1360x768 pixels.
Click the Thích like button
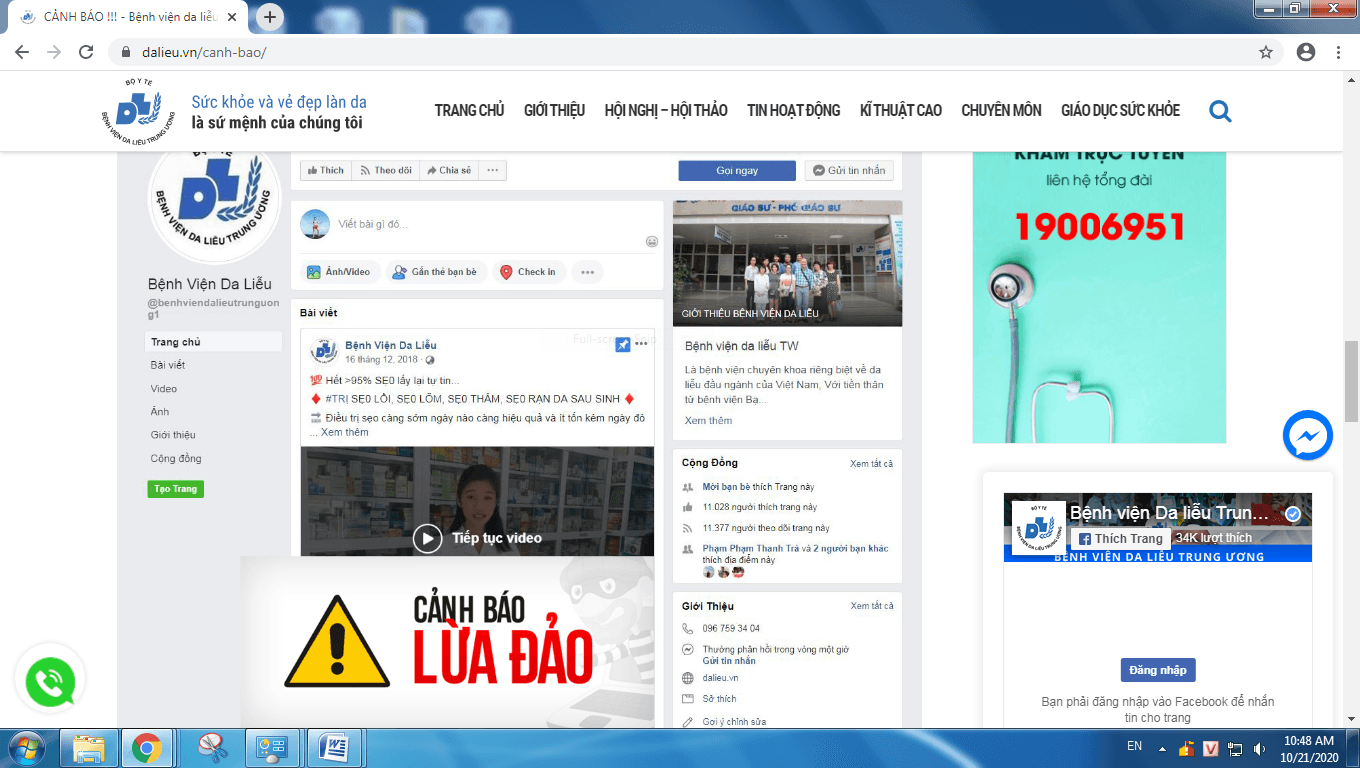(x=325, y=171)
